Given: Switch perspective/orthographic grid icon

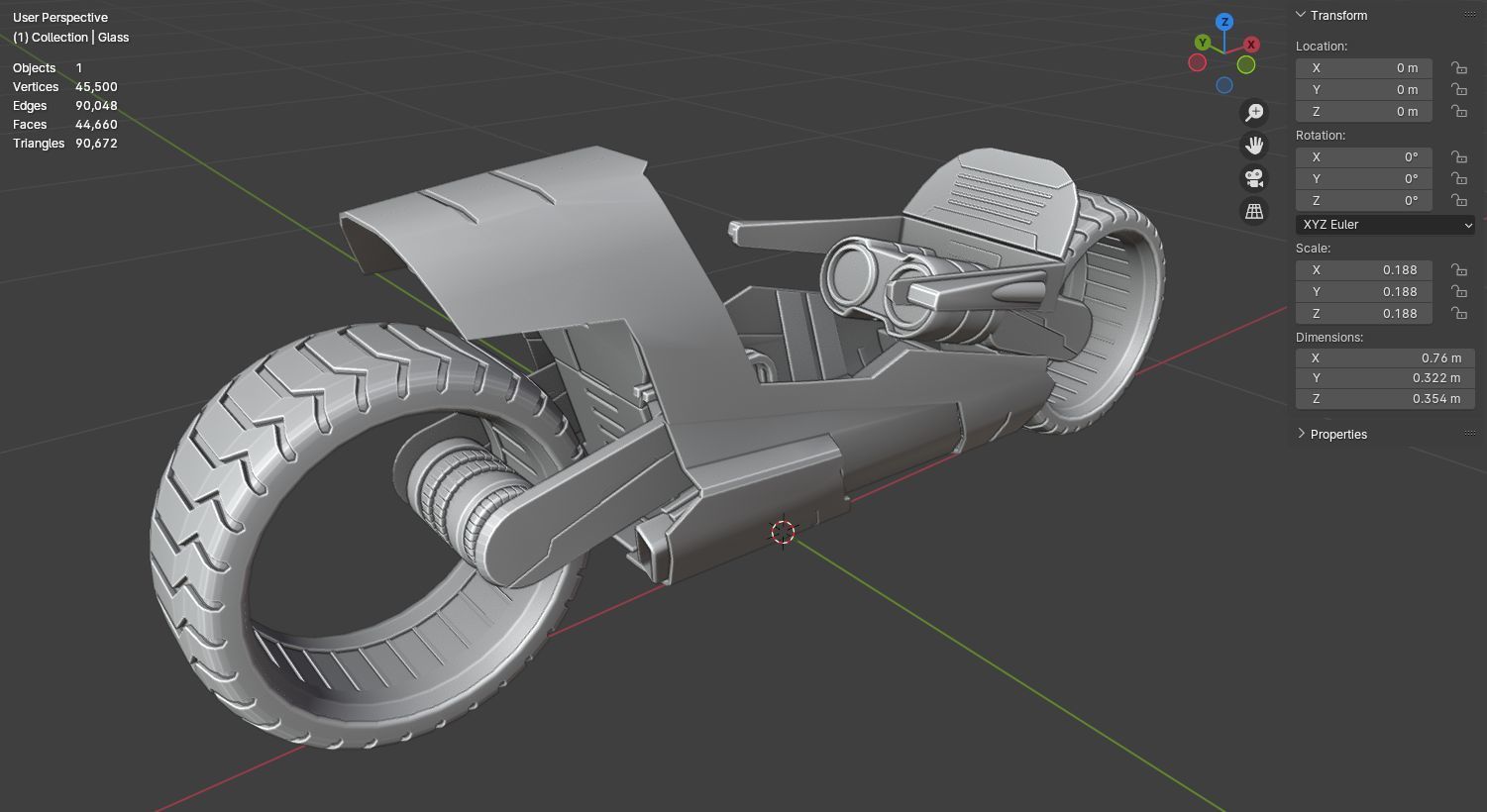Looking at the screenshot, I should [1254, 211].
